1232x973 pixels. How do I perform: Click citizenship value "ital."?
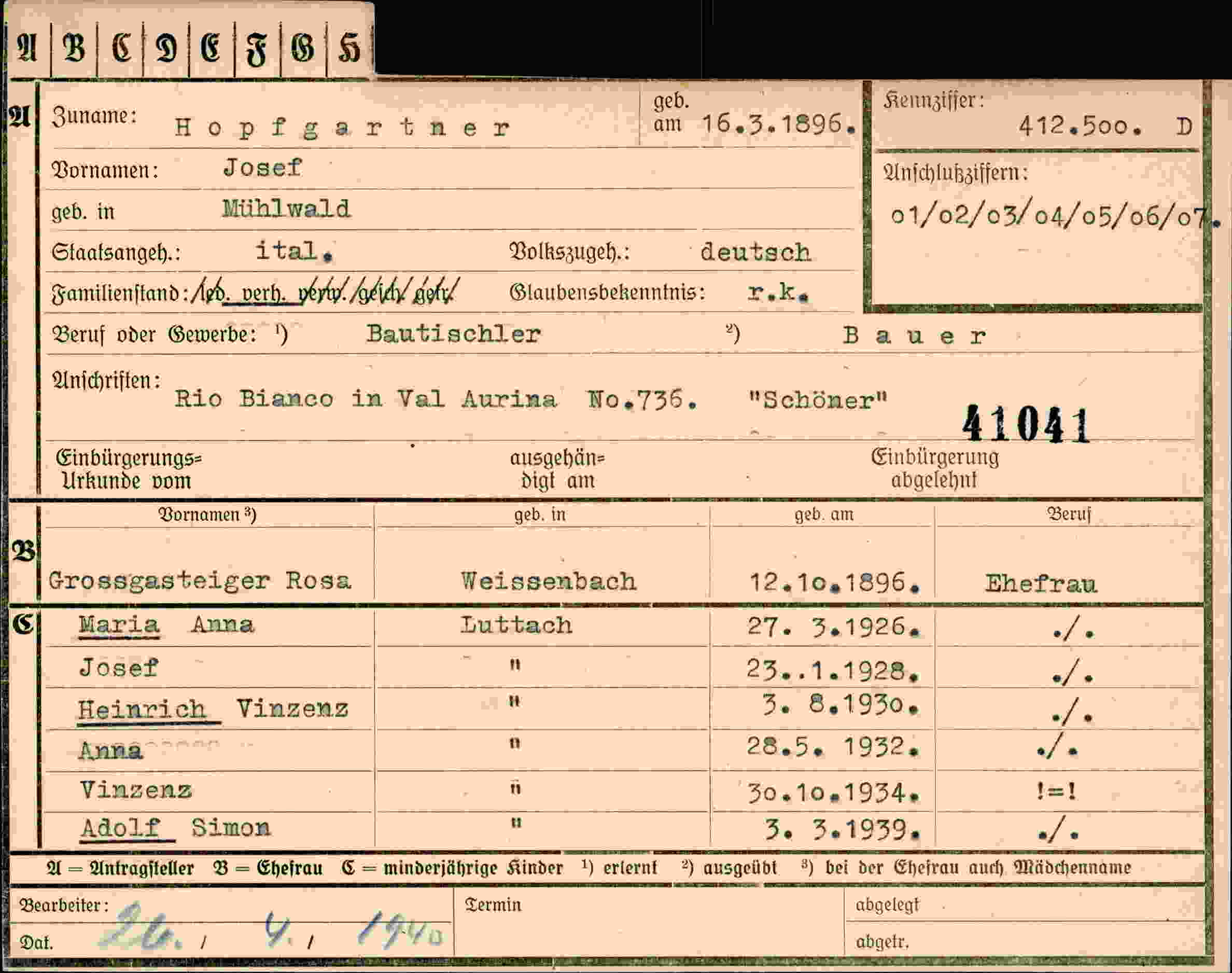pyautogui.click(x=294, y=251)
